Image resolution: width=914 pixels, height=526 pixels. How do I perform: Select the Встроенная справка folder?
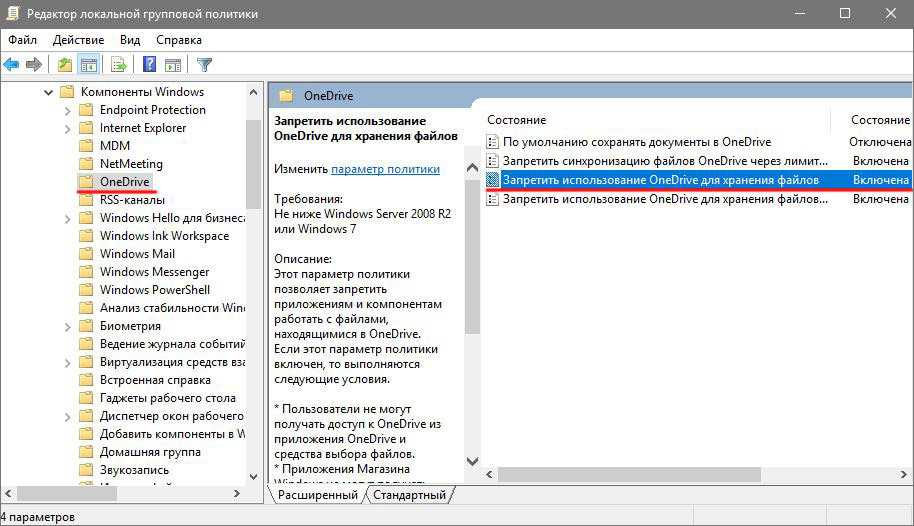click(x=155, y=380)
